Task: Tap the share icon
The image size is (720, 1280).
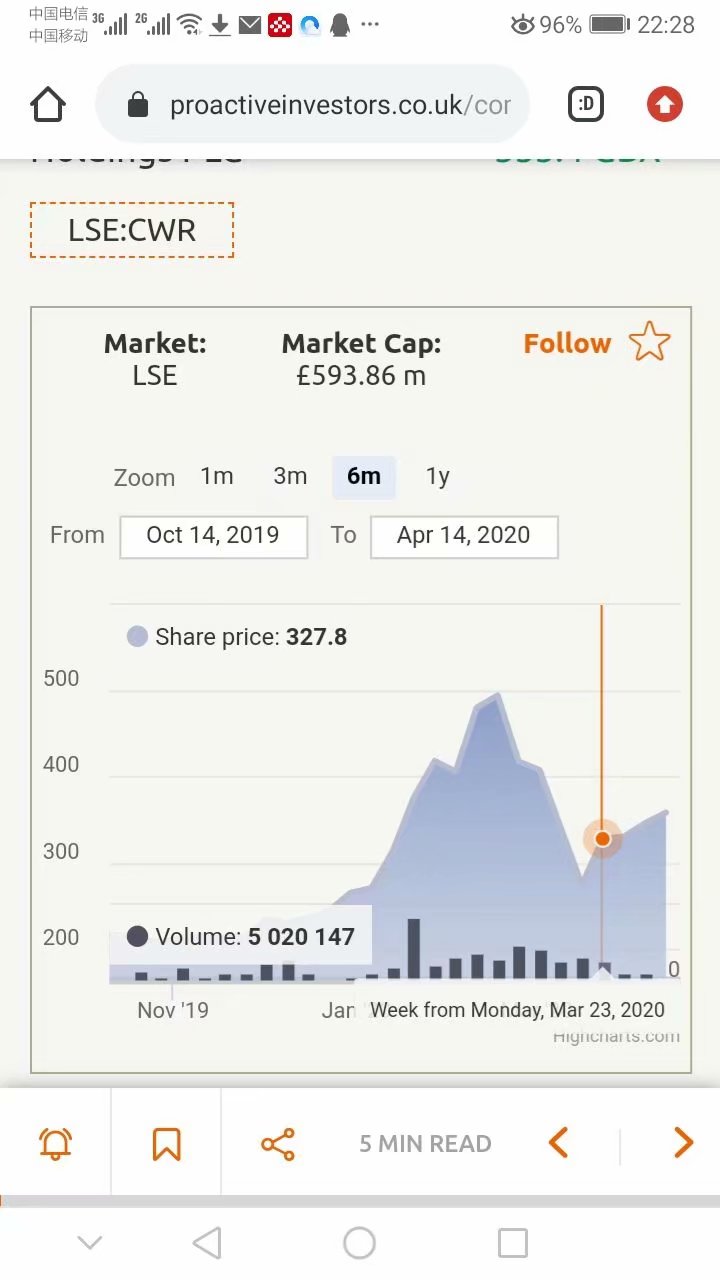Action: pos(277,1144)
